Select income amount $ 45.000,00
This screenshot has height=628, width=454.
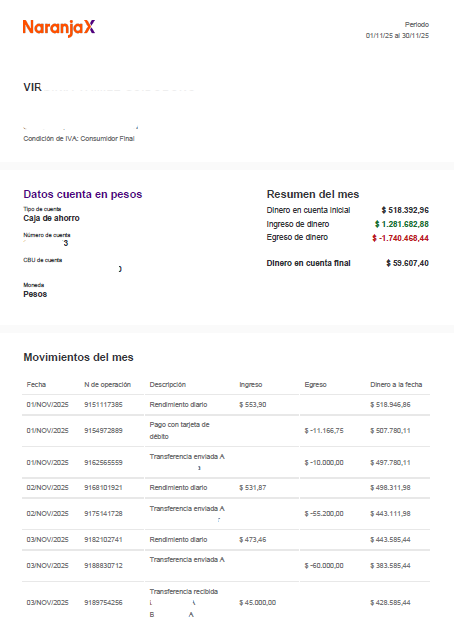point(257,603)
